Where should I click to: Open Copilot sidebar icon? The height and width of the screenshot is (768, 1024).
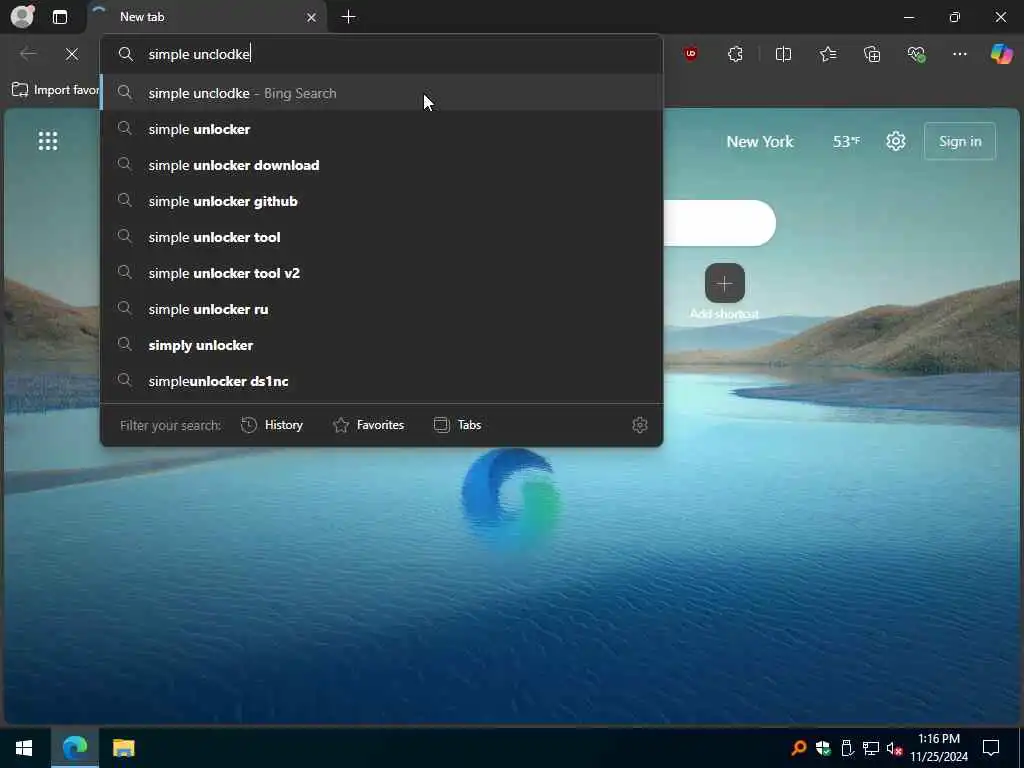[x=1001, y=54]
